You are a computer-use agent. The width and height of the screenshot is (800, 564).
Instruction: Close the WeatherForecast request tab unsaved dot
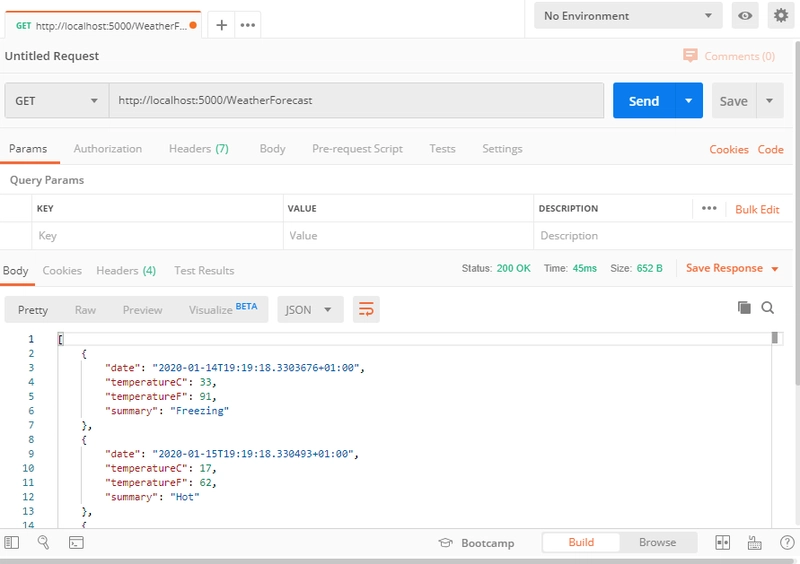[193, 25]
